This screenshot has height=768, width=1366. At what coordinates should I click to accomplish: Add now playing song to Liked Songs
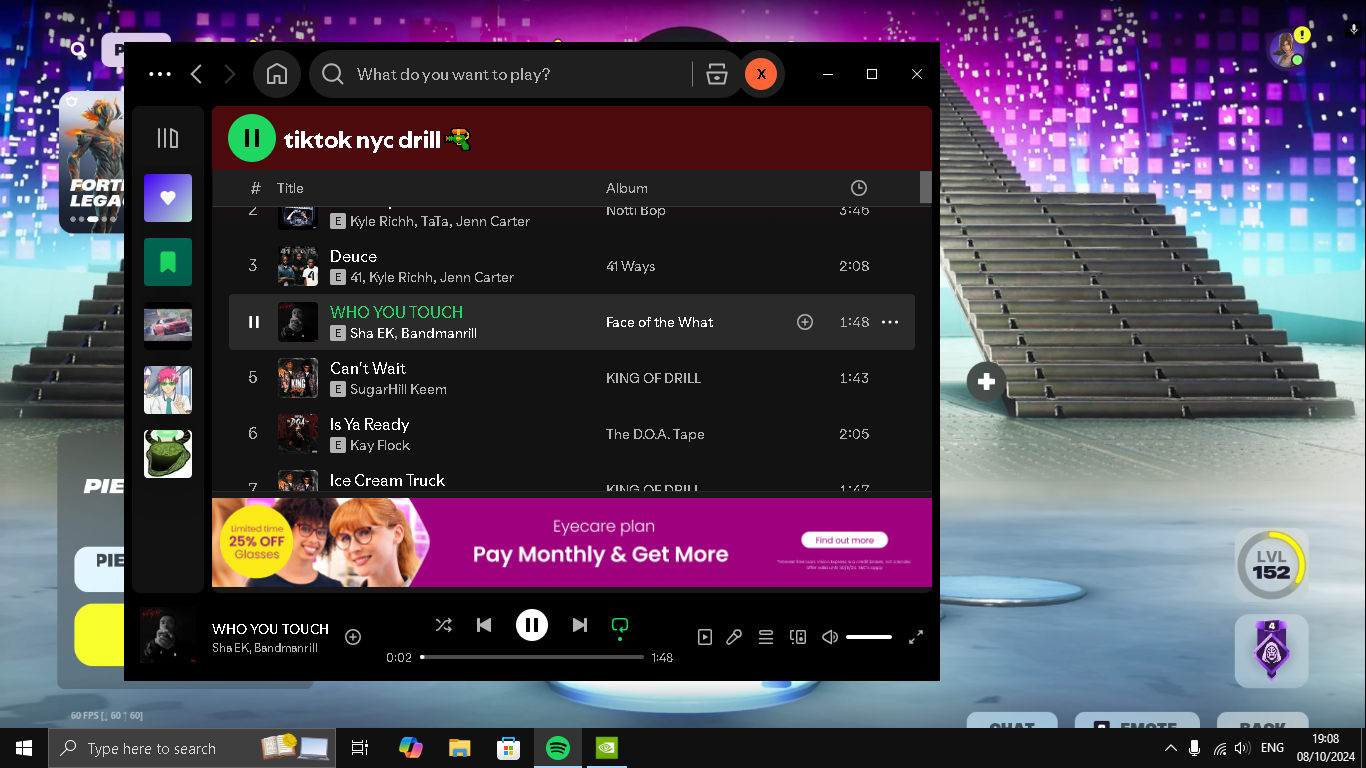[x=353, y=637]
